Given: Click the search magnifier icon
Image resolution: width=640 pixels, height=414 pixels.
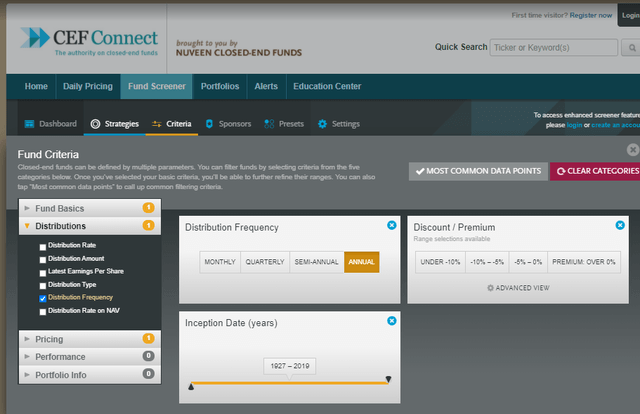Looking at the screenshot, I should click(631, 47).
